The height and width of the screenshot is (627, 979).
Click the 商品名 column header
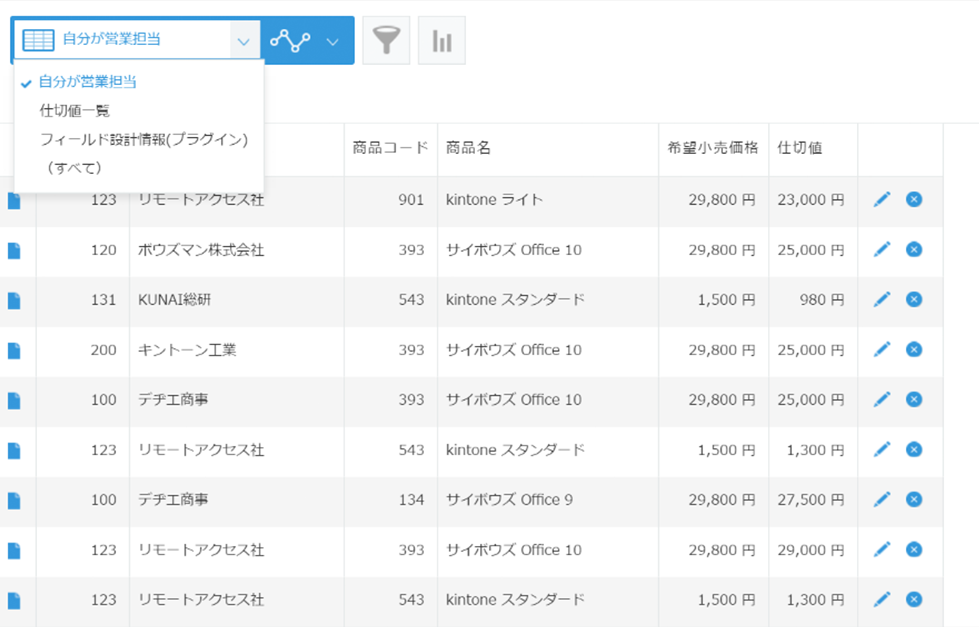click(x=468, y=148)
